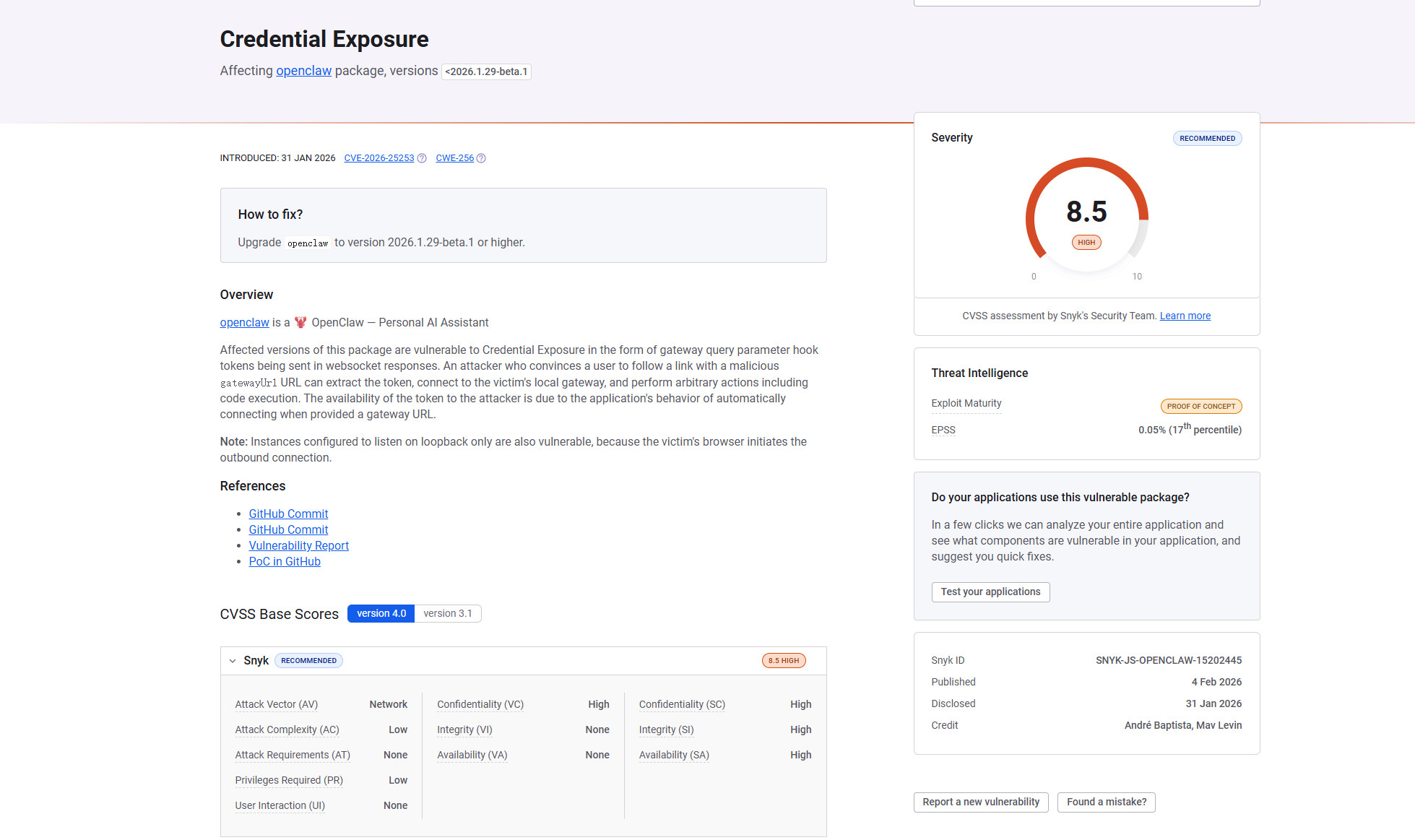Screen dimensions: 1415x840
Task: Collapse the Snyk CVSS score section
Action: (x=233, y=661)
